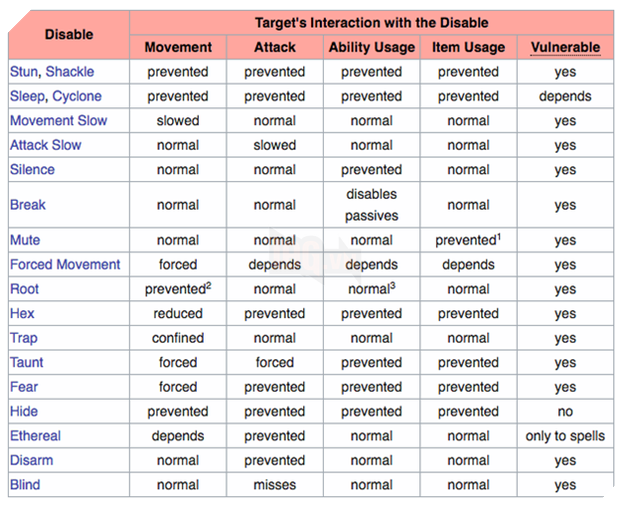Click the Taunt link
The height and width of the screenshot is (511, 630).
[x=27, y=362]
